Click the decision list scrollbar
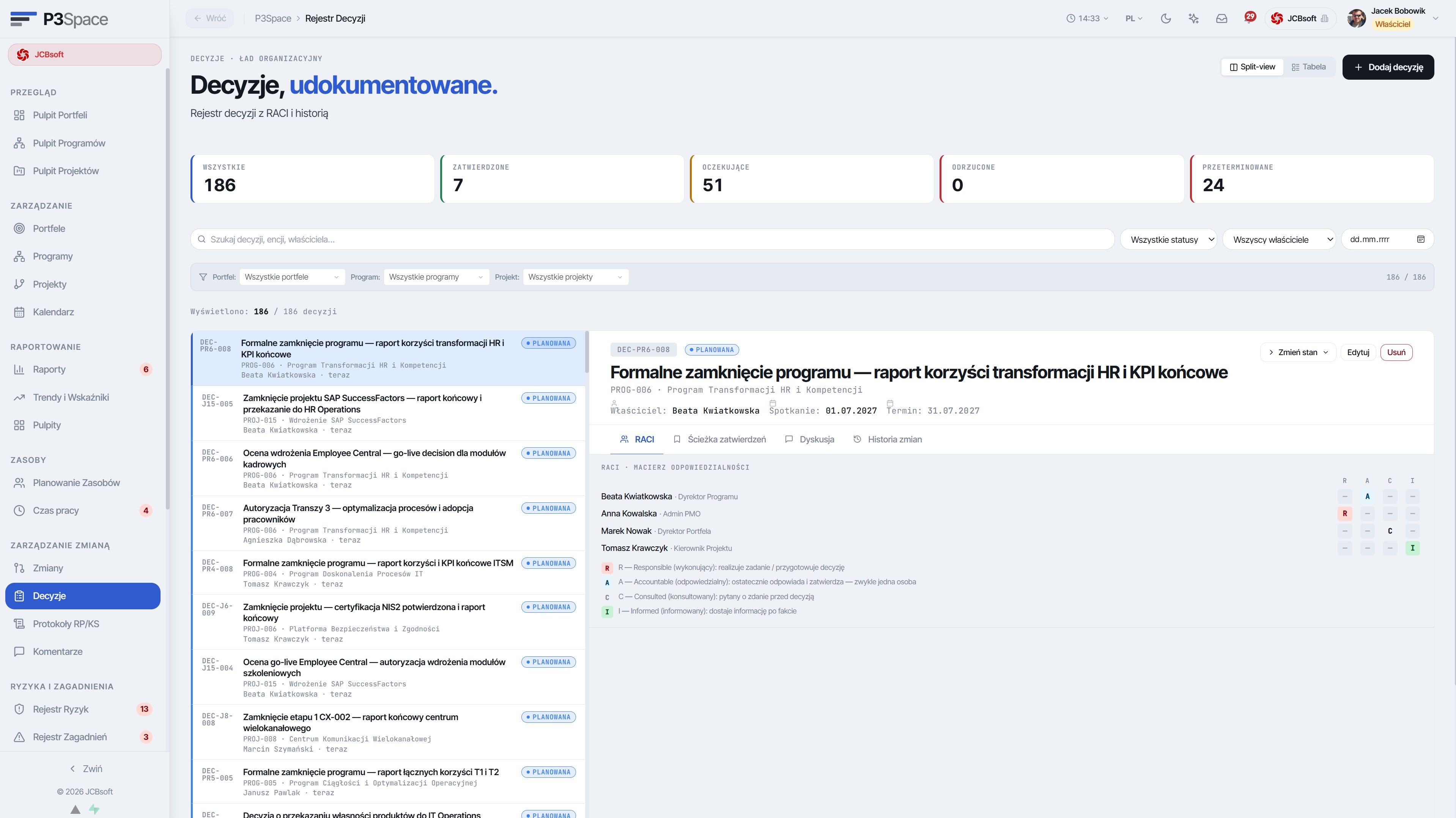 coord(587,352)
